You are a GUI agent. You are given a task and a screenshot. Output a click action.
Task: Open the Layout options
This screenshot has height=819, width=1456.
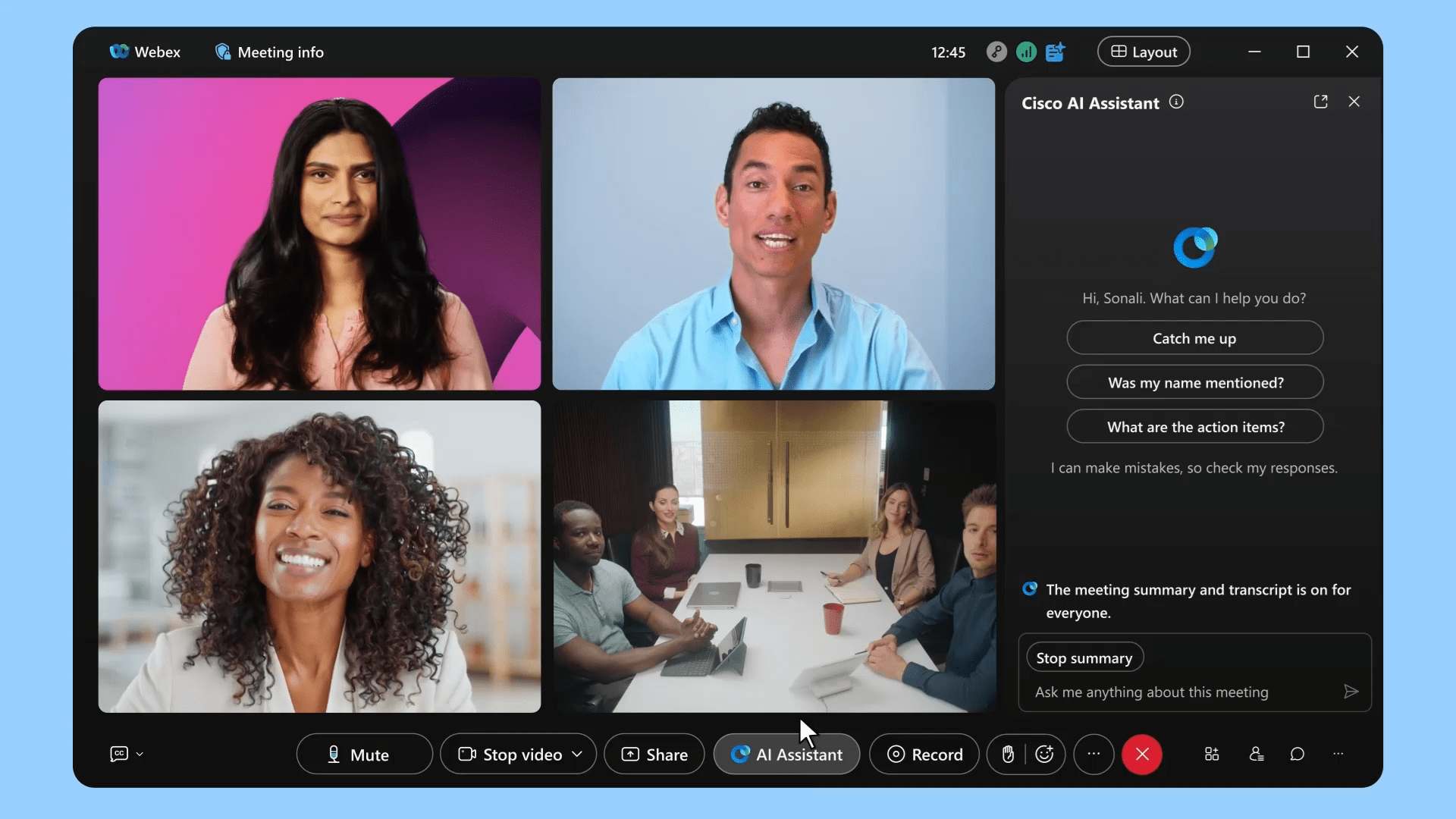[1144, 52]
